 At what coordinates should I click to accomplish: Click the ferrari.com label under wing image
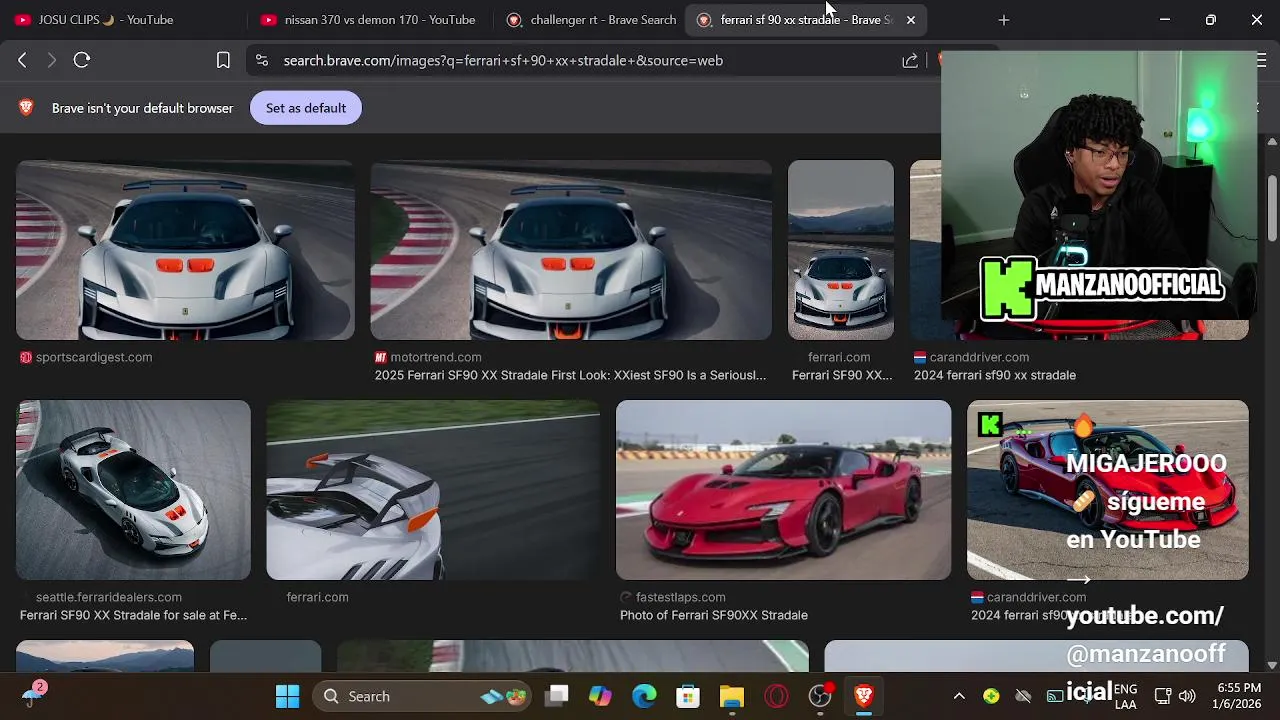point(317,597)
